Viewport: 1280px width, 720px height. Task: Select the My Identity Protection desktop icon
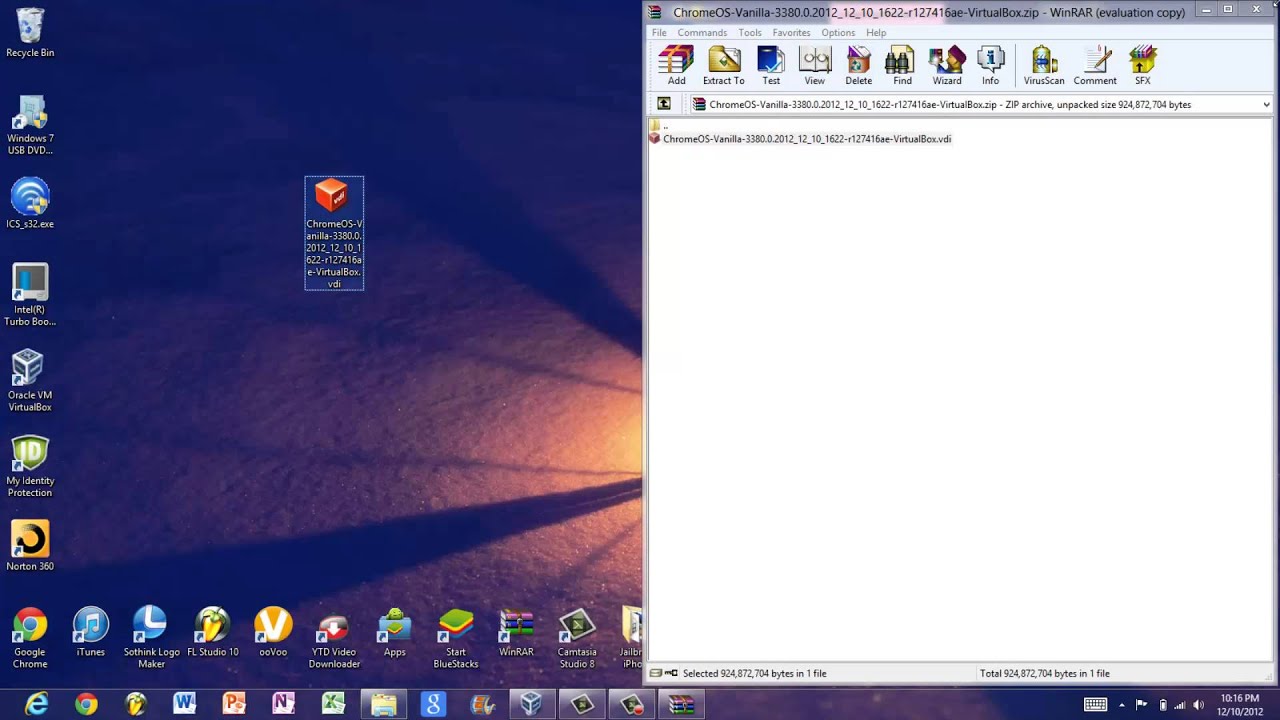(30, 467)
